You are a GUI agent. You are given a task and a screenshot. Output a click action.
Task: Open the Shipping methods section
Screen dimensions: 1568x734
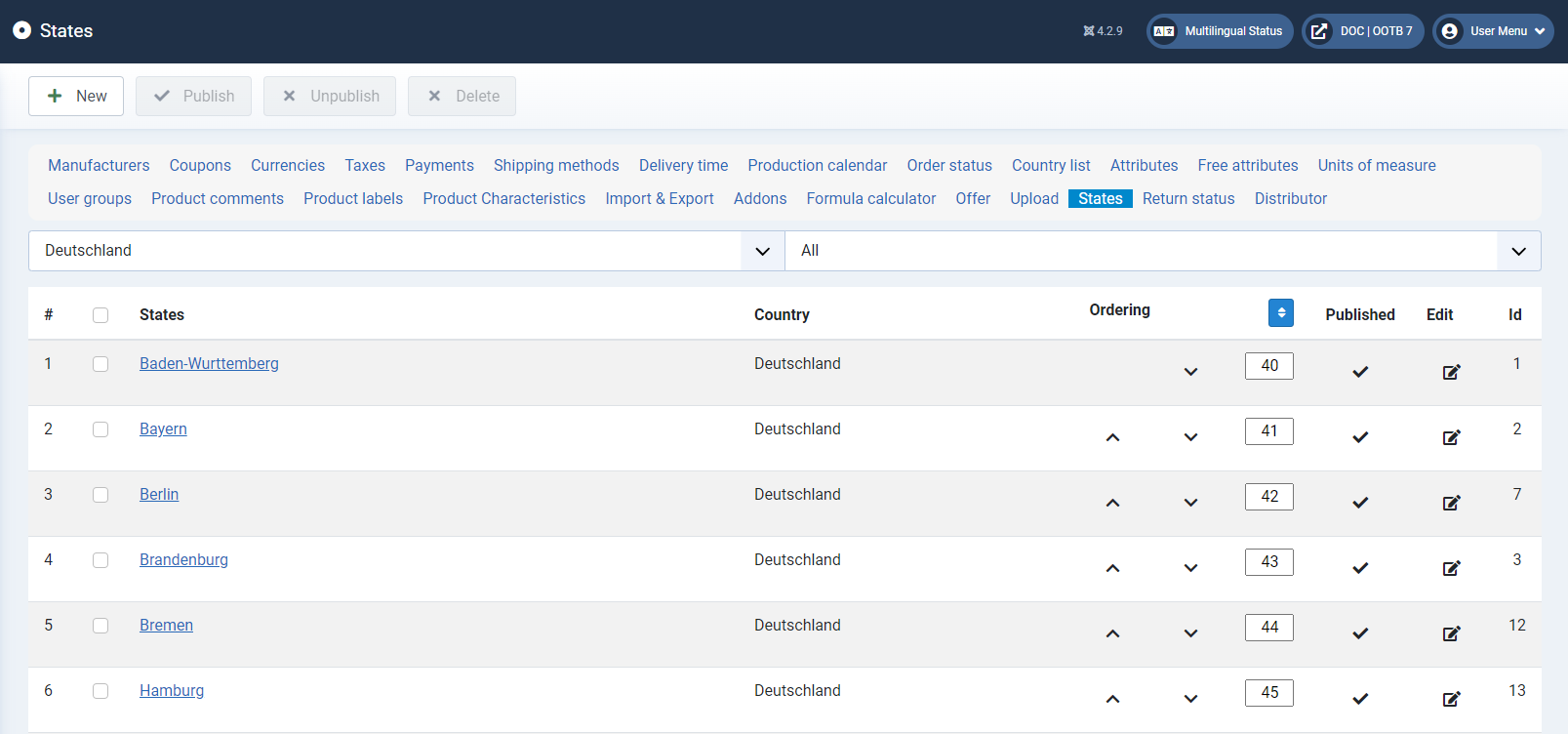tap(556, 165)
